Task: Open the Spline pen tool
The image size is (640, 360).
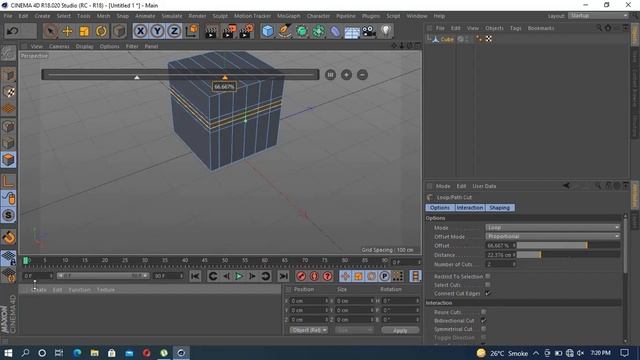Action: tap(284, 31)
